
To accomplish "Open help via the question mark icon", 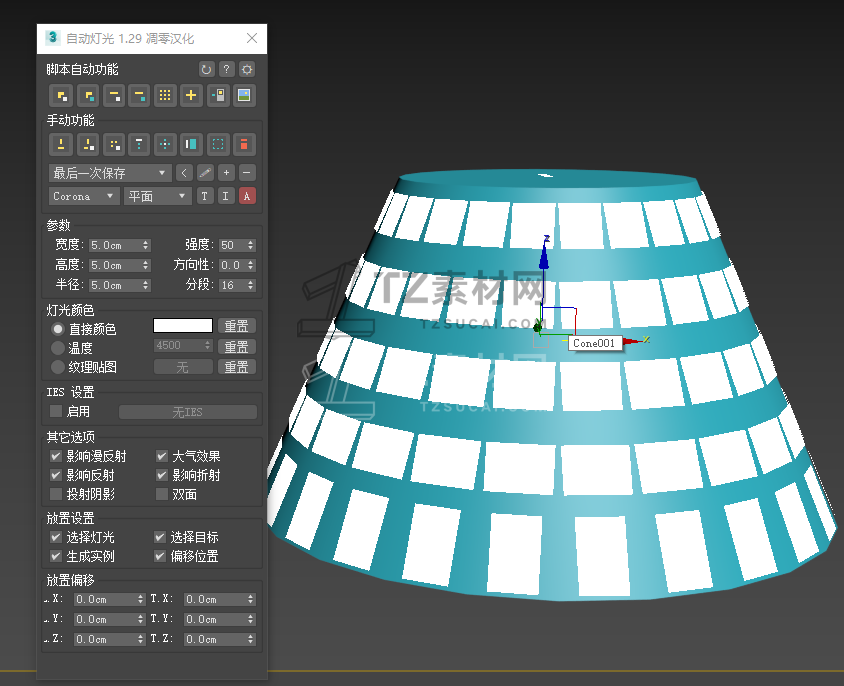I will (227, 70).
